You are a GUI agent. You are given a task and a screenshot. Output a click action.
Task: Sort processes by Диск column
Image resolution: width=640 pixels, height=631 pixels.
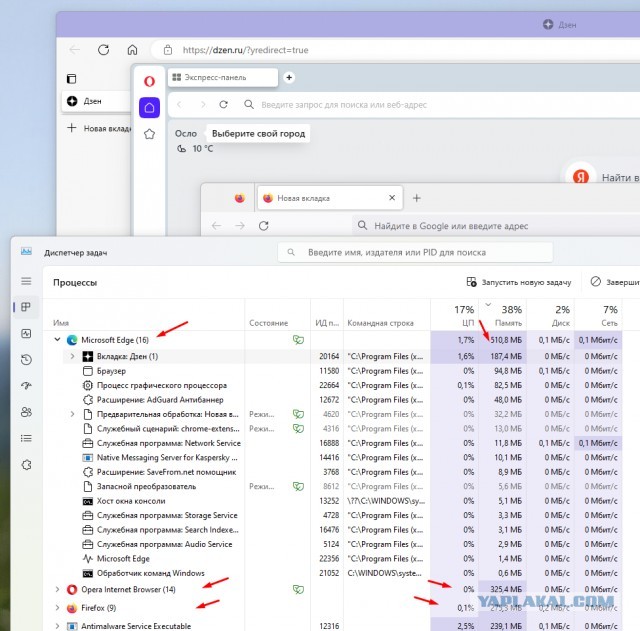click(550, 316)
